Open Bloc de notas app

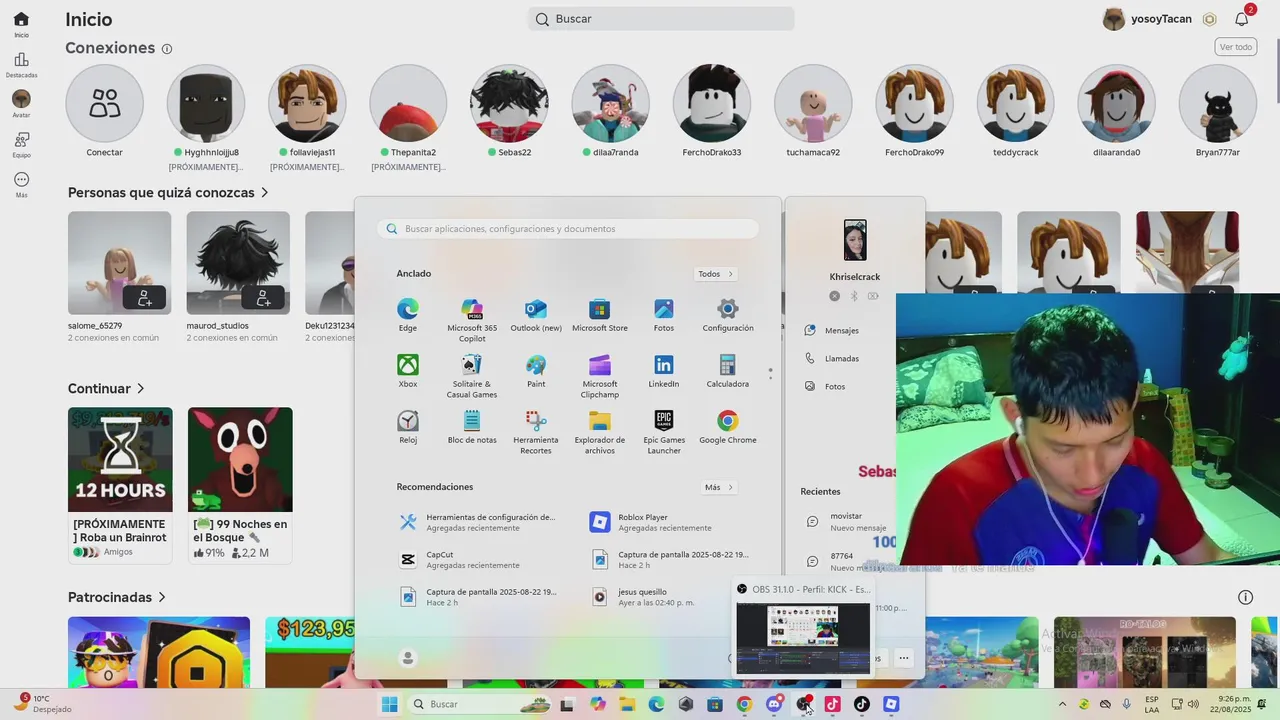472,427
